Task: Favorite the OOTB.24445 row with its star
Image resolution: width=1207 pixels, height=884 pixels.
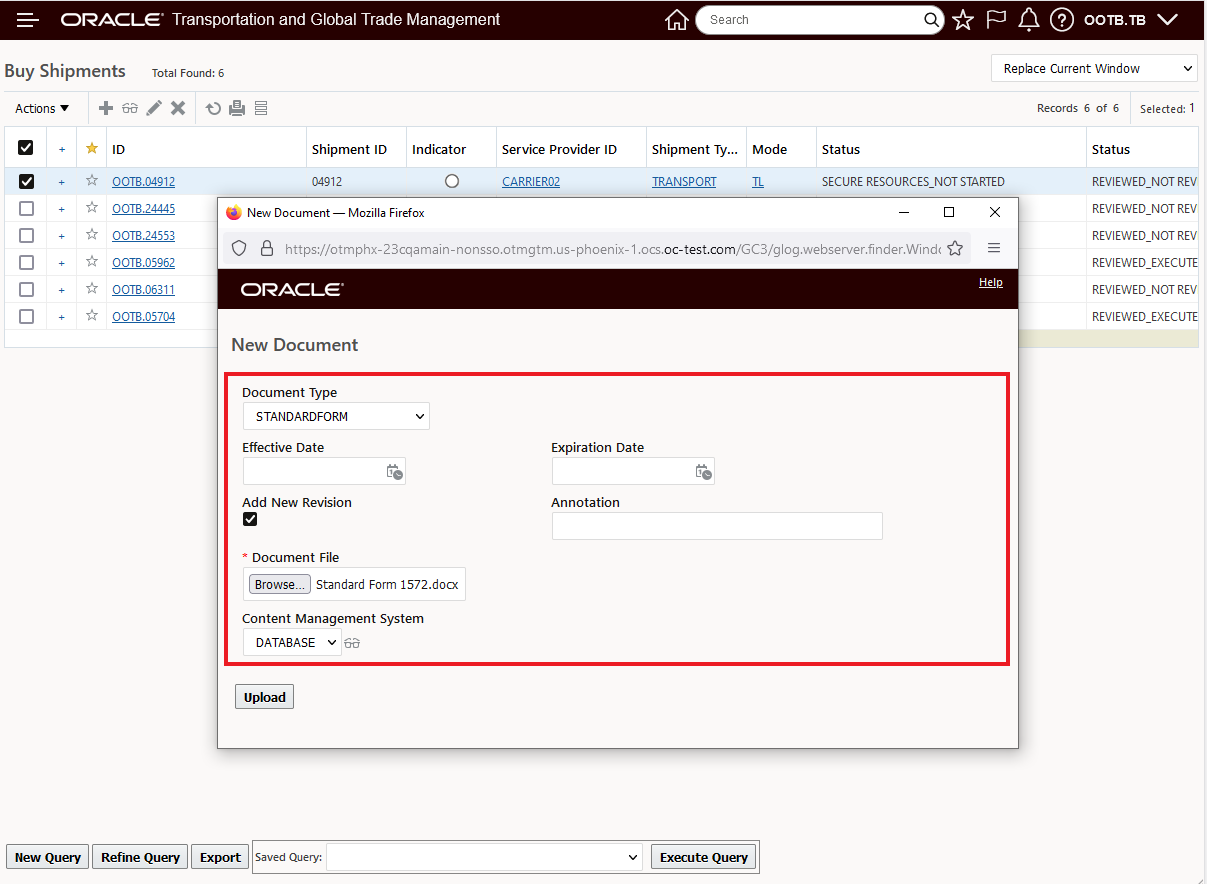Action: (92, 208)
